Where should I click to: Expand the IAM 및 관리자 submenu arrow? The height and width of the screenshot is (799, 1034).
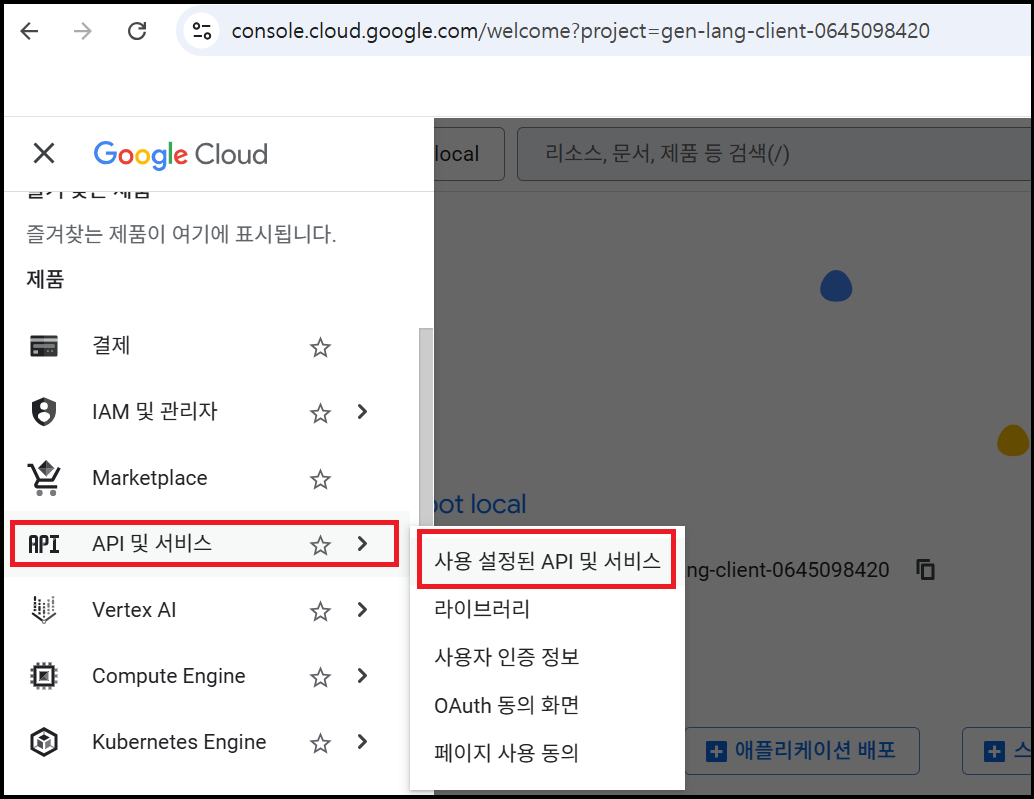click(x=362, y=412)
